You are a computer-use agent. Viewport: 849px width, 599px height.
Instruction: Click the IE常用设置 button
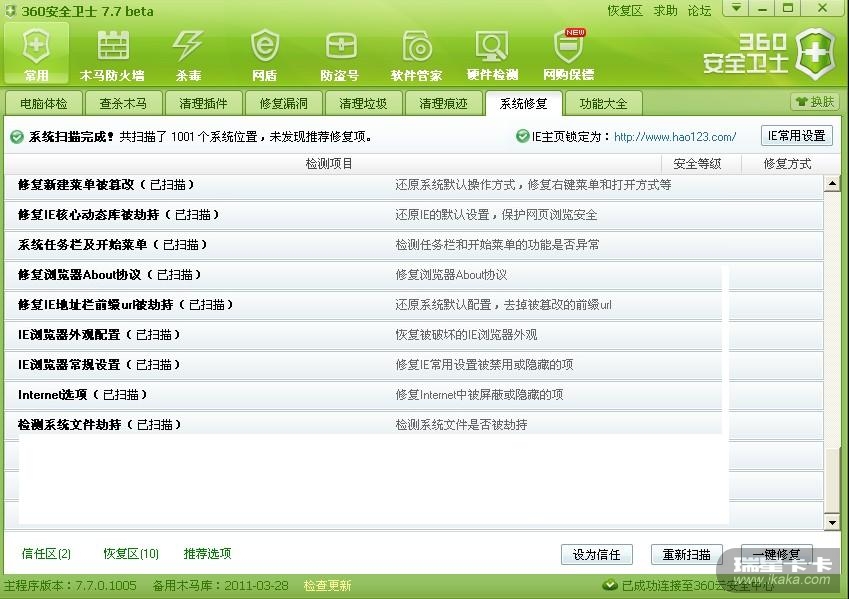[796, 135]
